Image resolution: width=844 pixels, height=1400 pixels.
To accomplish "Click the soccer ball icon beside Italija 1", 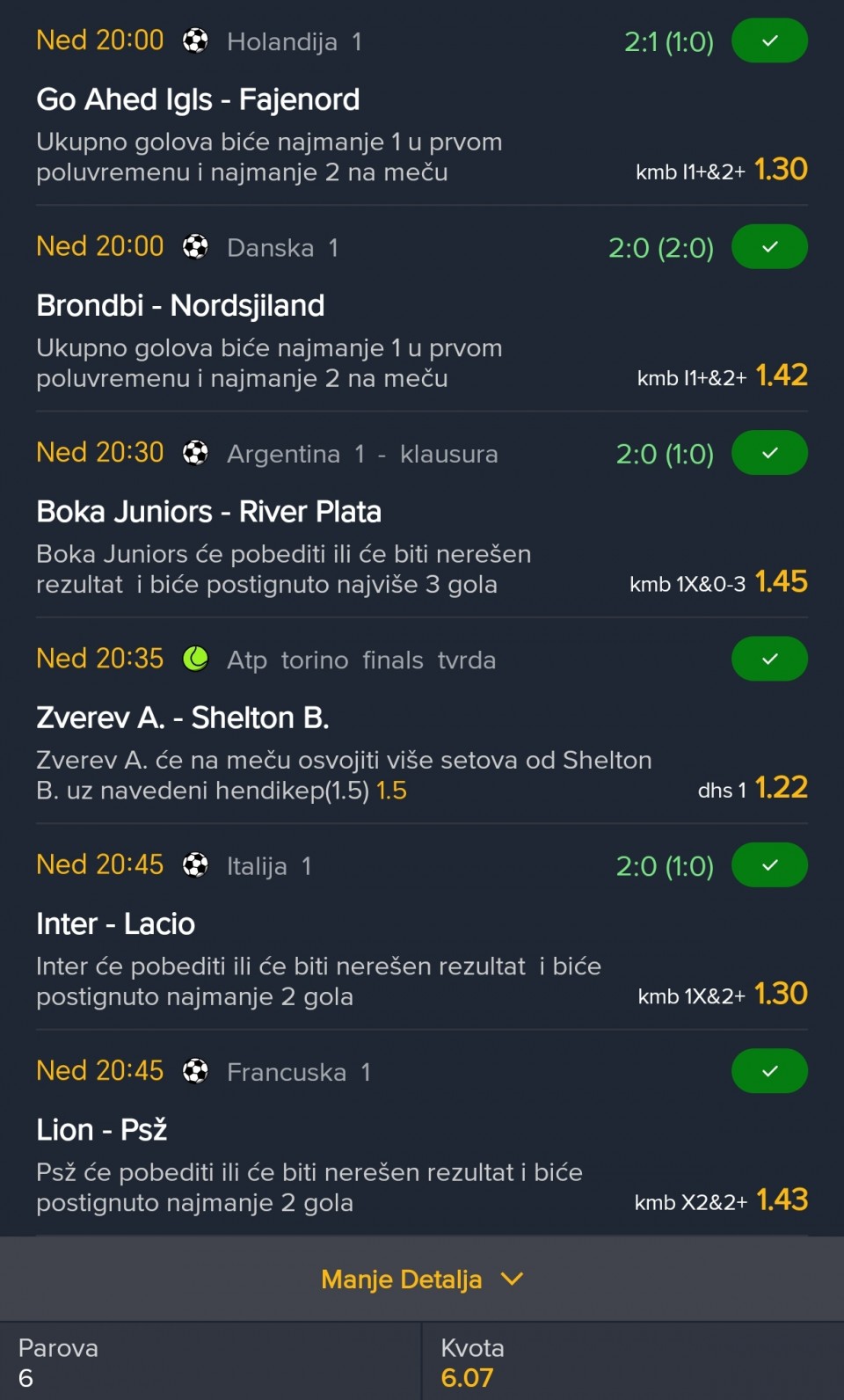I will click(x=195, y=865).
